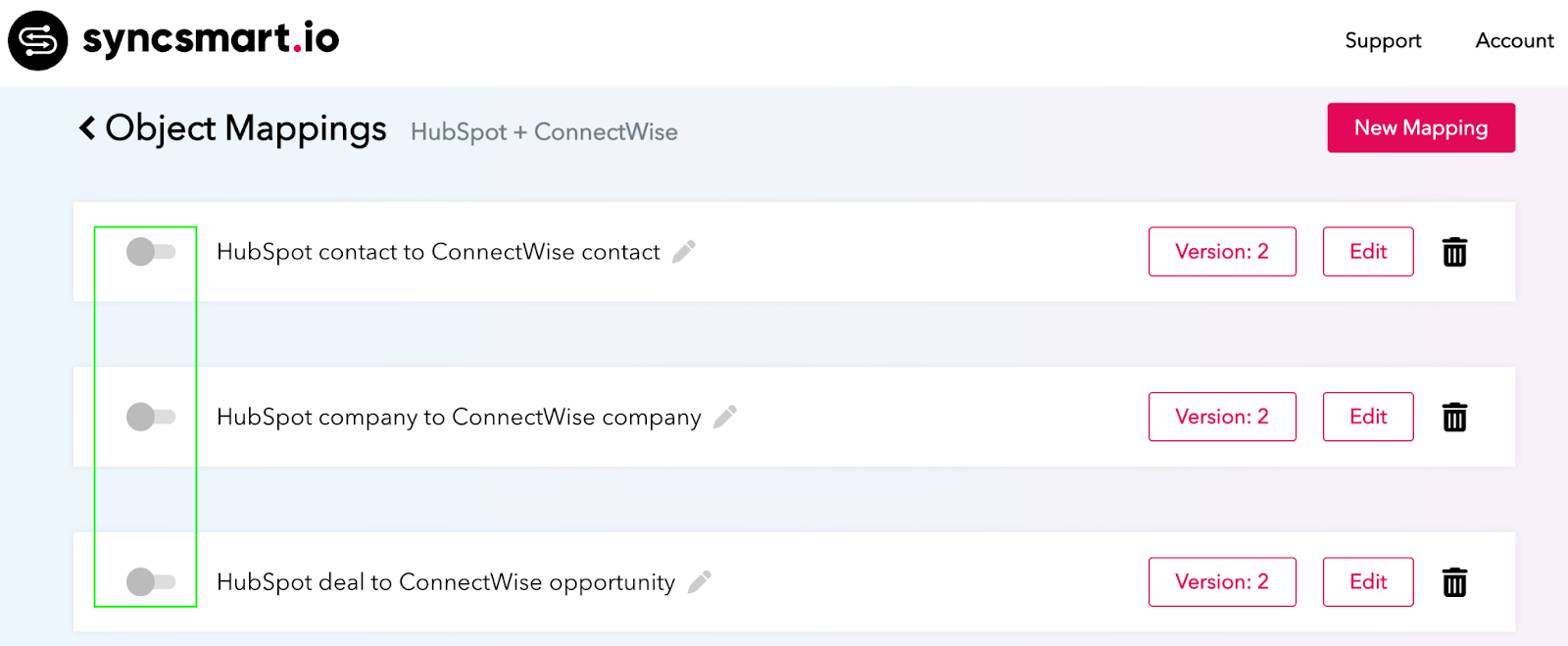Delete the HubSpot contact mapping
The image size is (1568, 646).
[x=1454, y=252]
